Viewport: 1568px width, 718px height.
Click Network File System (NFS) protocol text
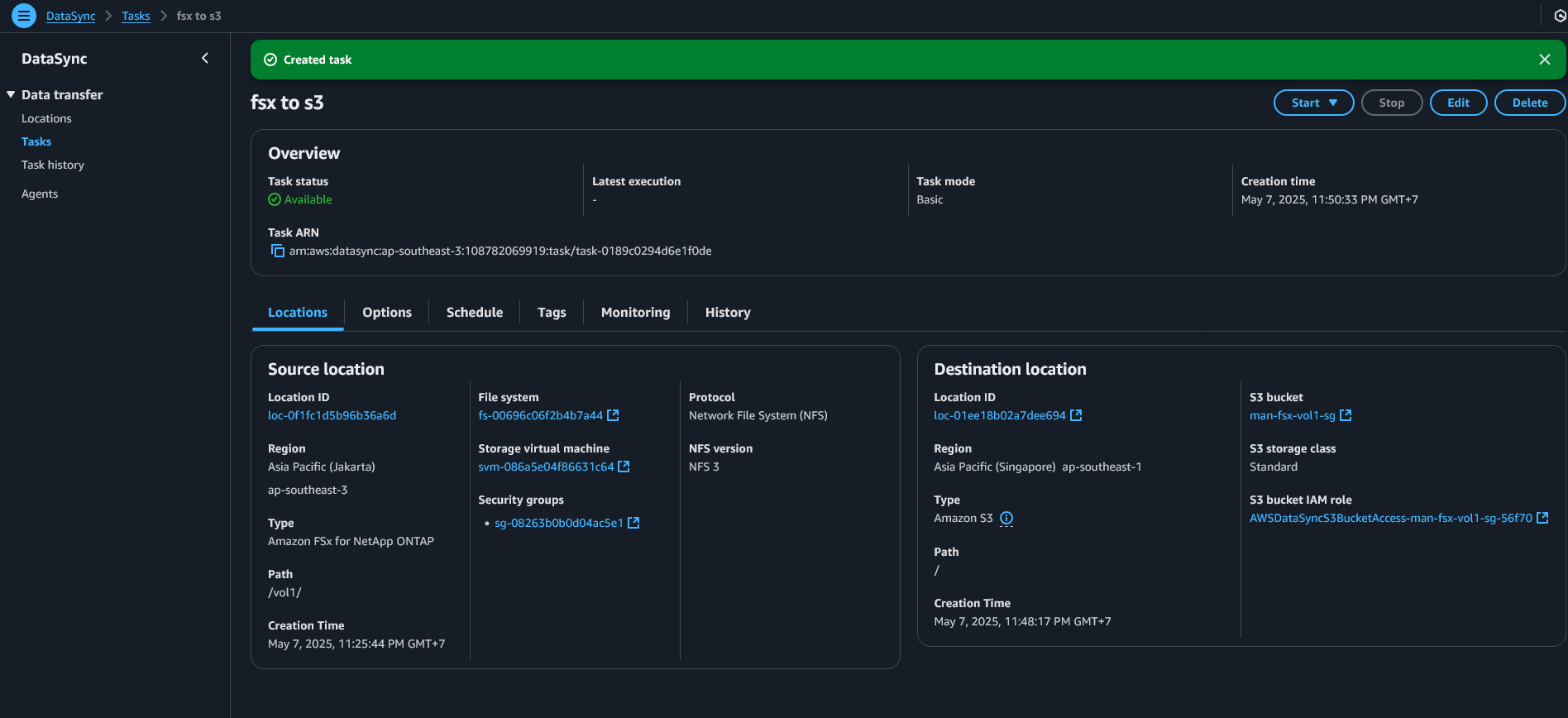point(758,415)
